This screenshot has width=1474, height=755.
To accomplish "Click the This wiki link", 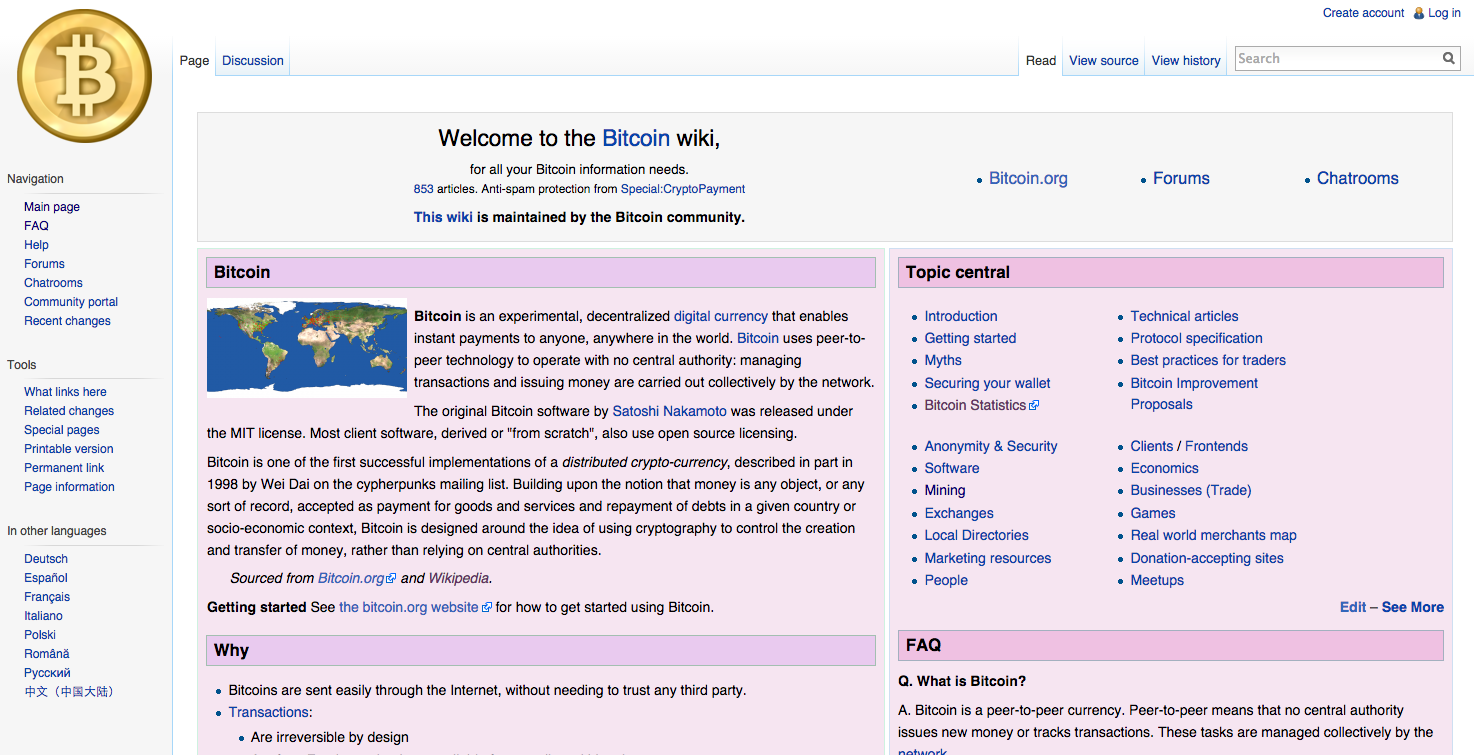I will pos(443,217).
